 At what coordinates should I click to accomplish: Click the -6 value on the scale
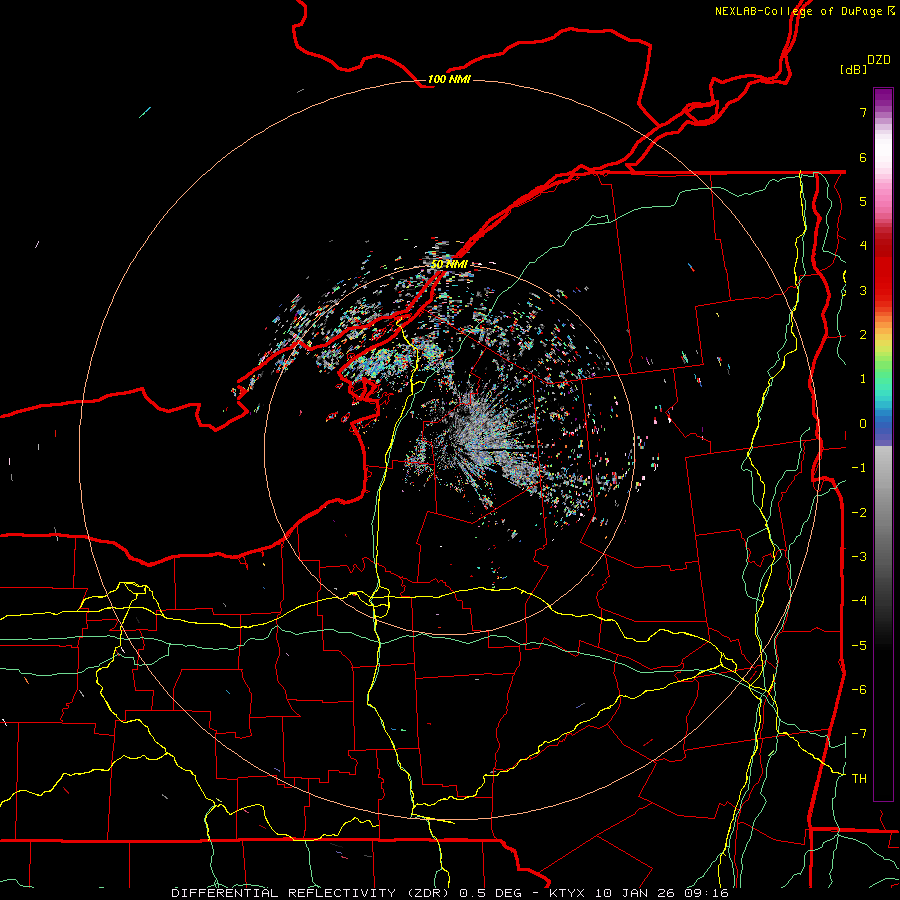(x=859, y=690)
